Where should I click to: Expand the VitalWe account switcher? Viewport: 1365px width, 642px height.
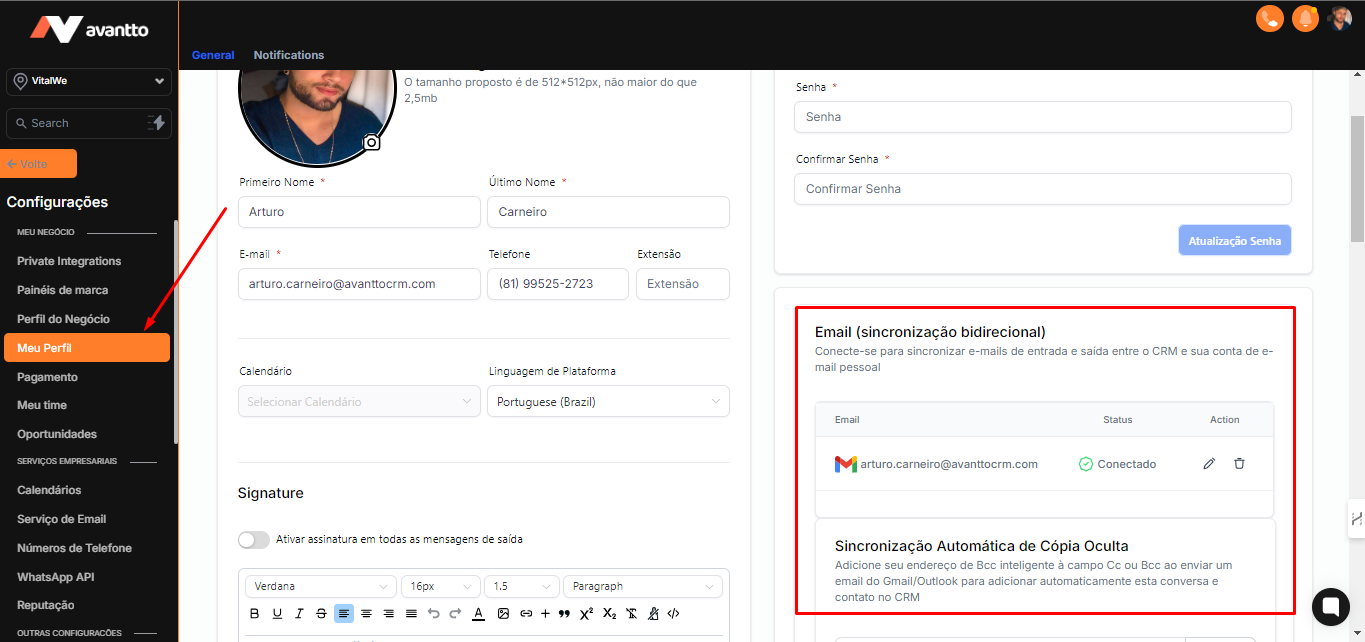pos(88,81)
